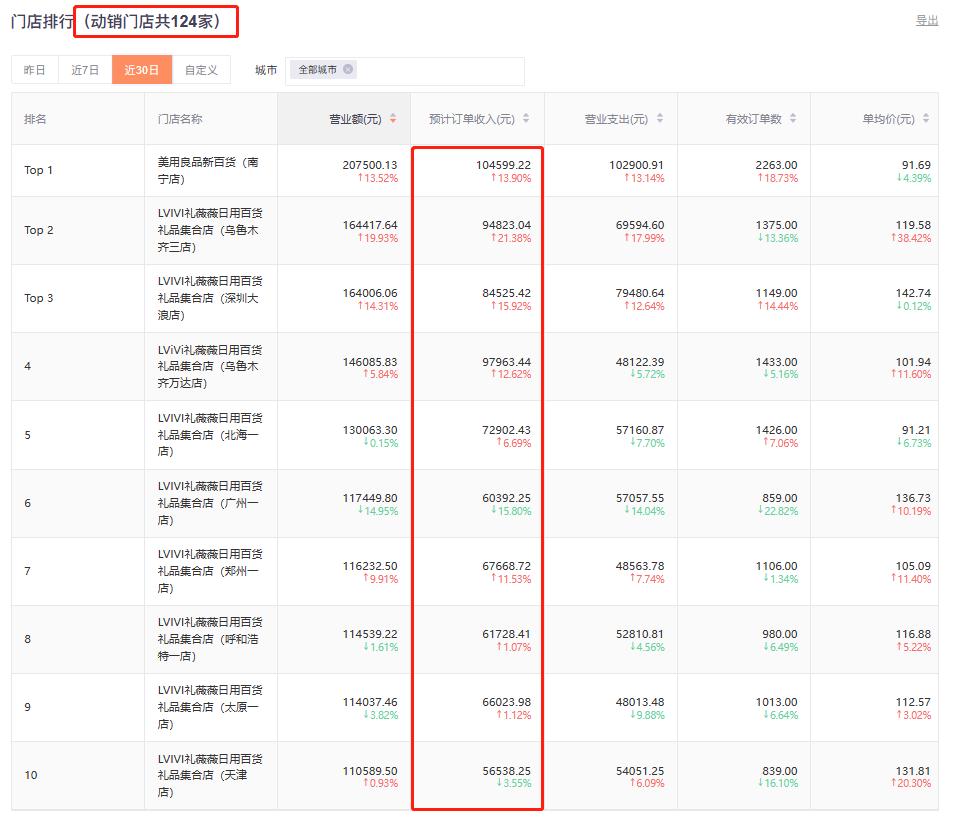The image size is (955, 830).
Task: Sort by 营业支出(元) column arrows
Action: pyautogui.click(x=660, y=119)
